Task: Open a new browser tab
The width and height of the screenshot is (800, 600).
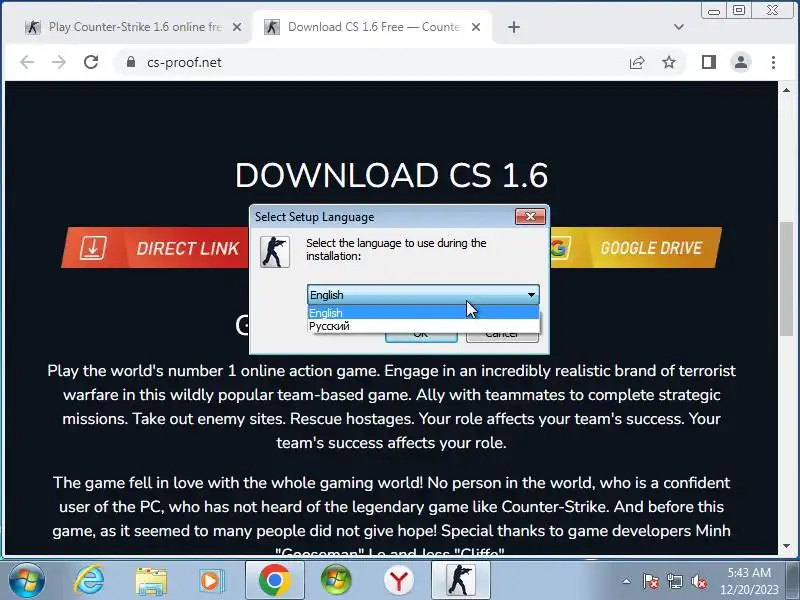Action: 514,27
